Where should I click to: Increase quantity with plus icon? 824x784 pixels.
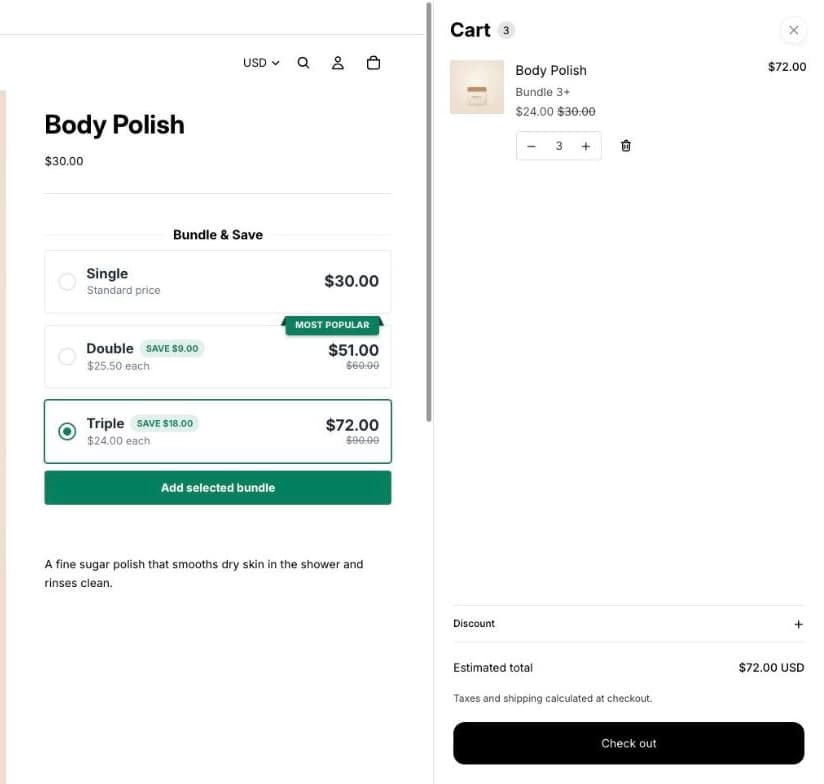click(x=586, y=146)
